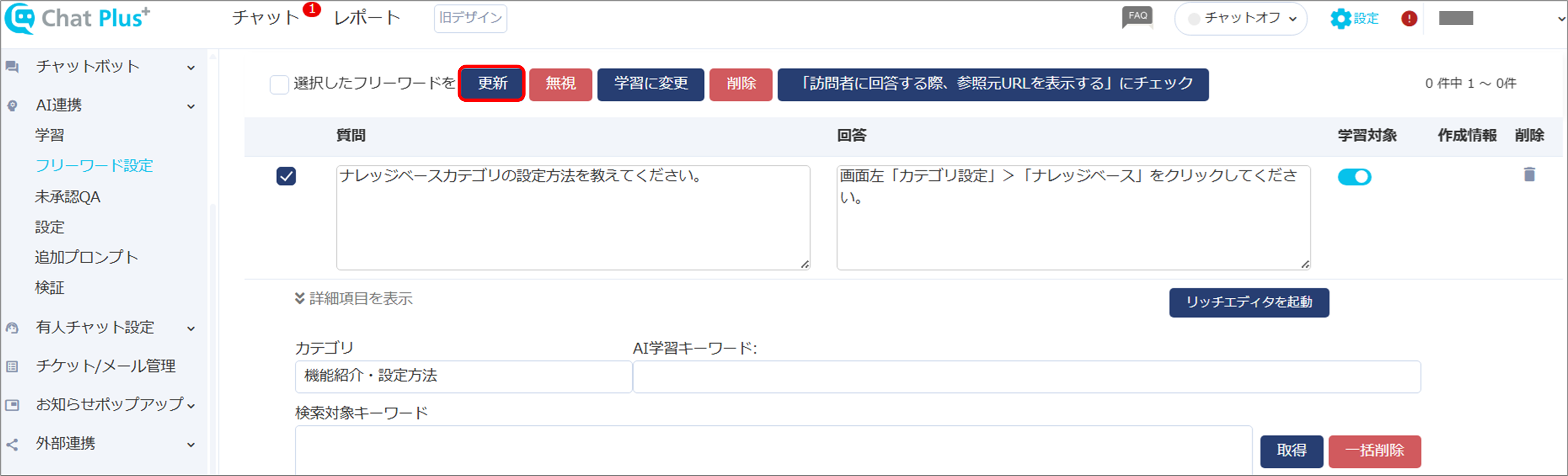Expand the チャットボット sidebar menu

pos(191,67)
